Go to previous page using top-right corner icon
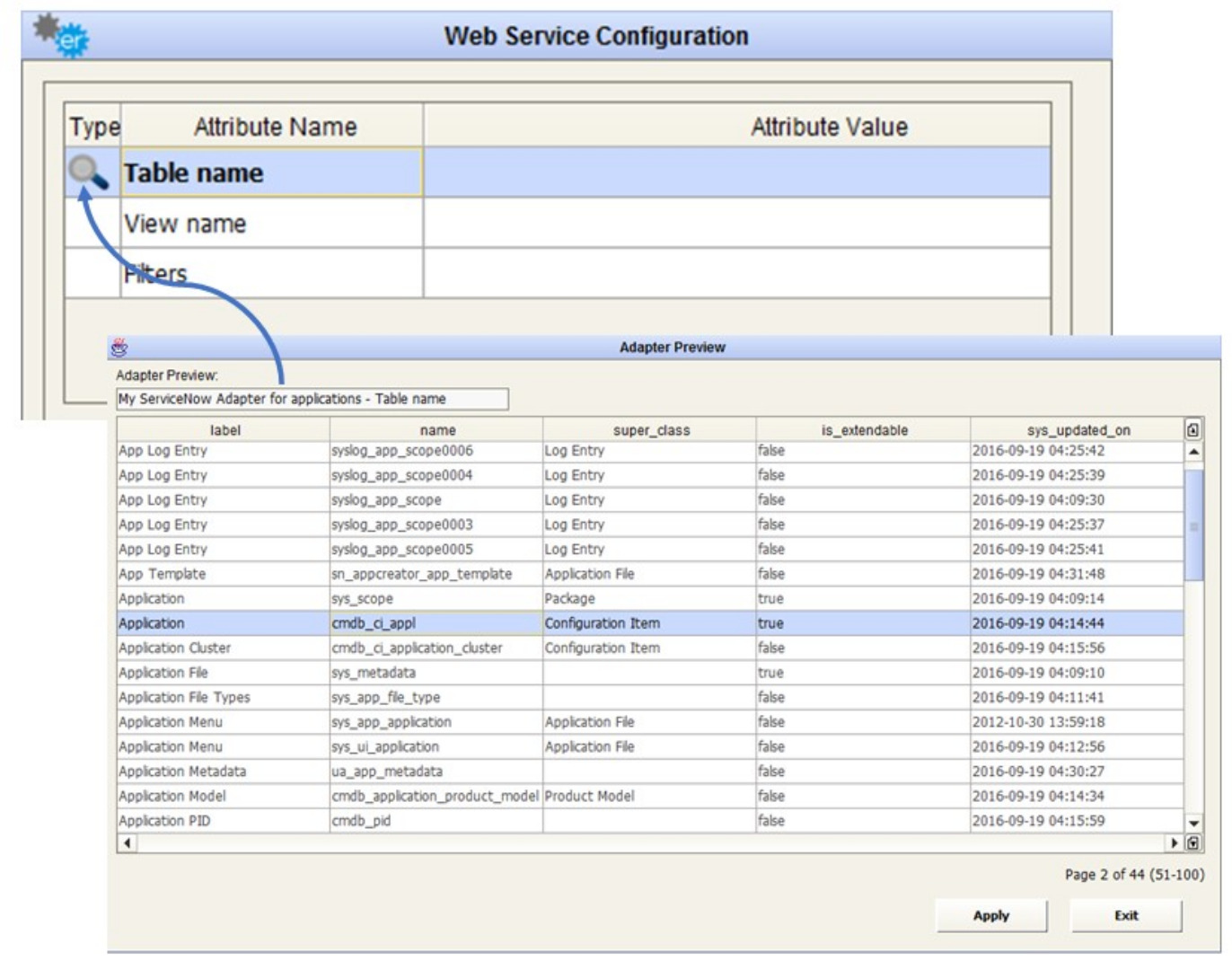Screen dimensions: 1232x970 [1192, 430]
